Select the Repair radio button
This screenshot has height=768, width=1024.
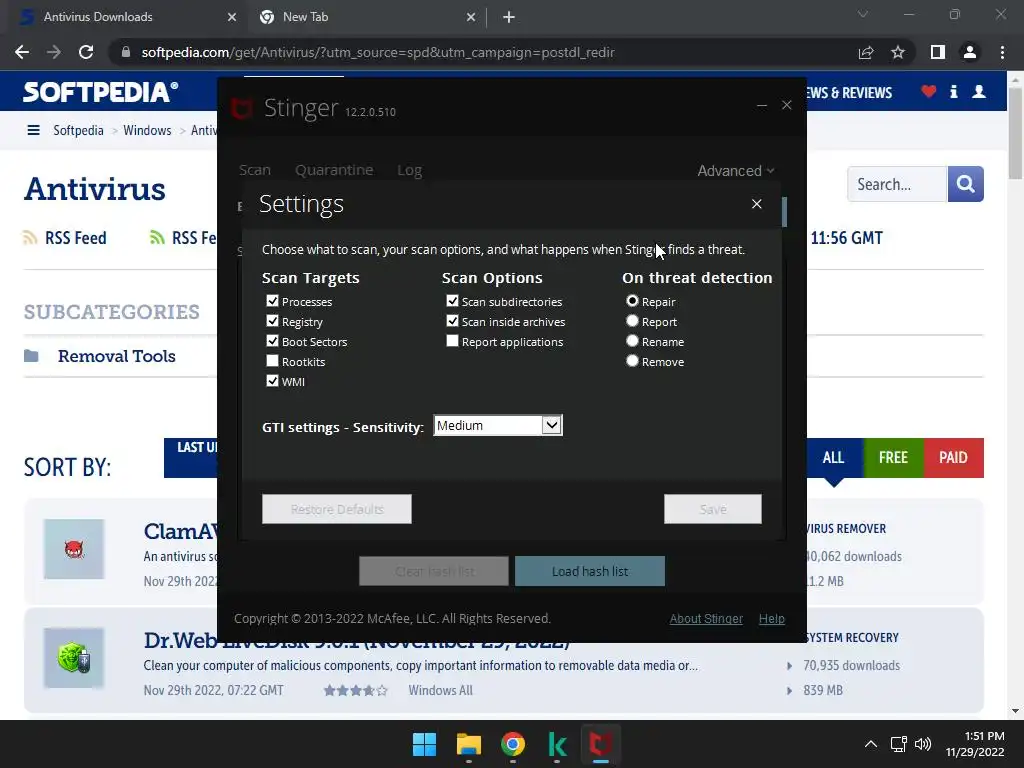click(632, 301)
